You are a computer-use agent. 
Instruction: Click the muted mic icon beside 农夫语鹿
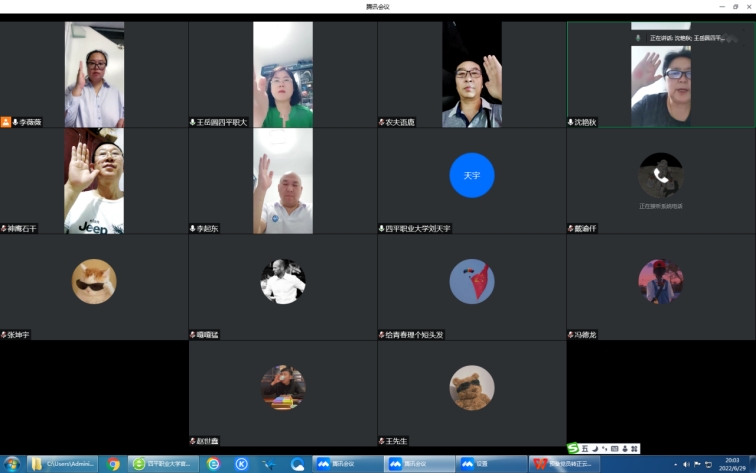(381, 122)
